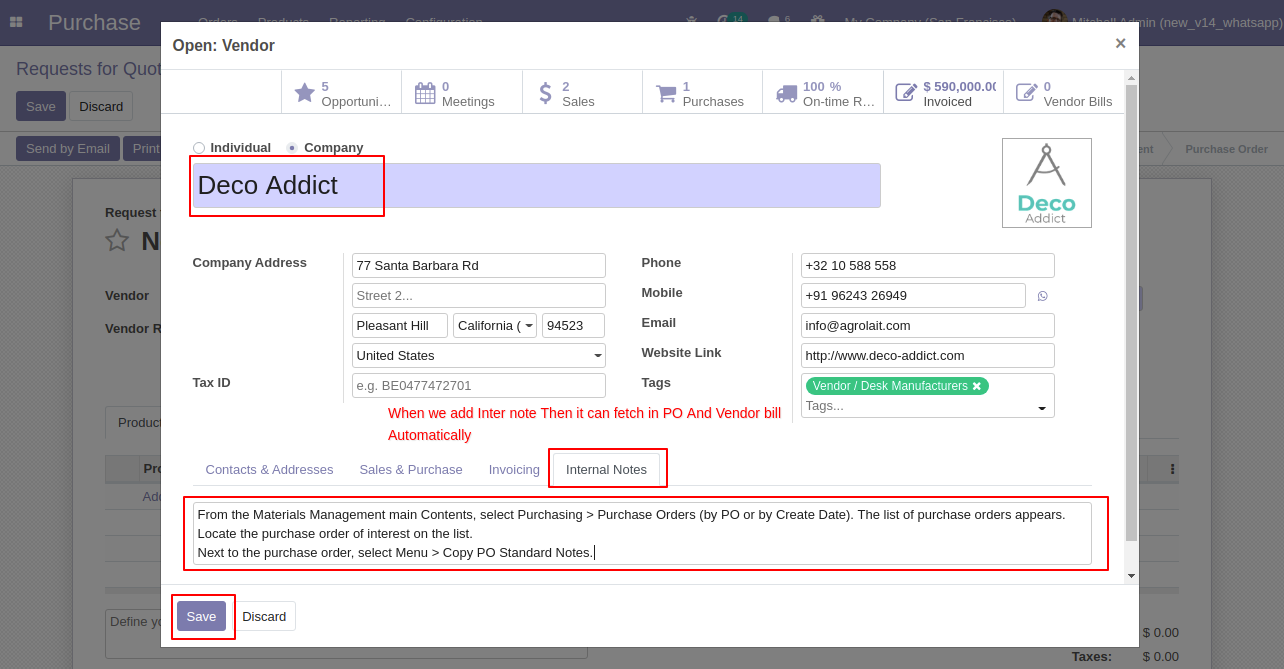
Task: Open the Vendor Bills stat button
Action: point(1063,93)
